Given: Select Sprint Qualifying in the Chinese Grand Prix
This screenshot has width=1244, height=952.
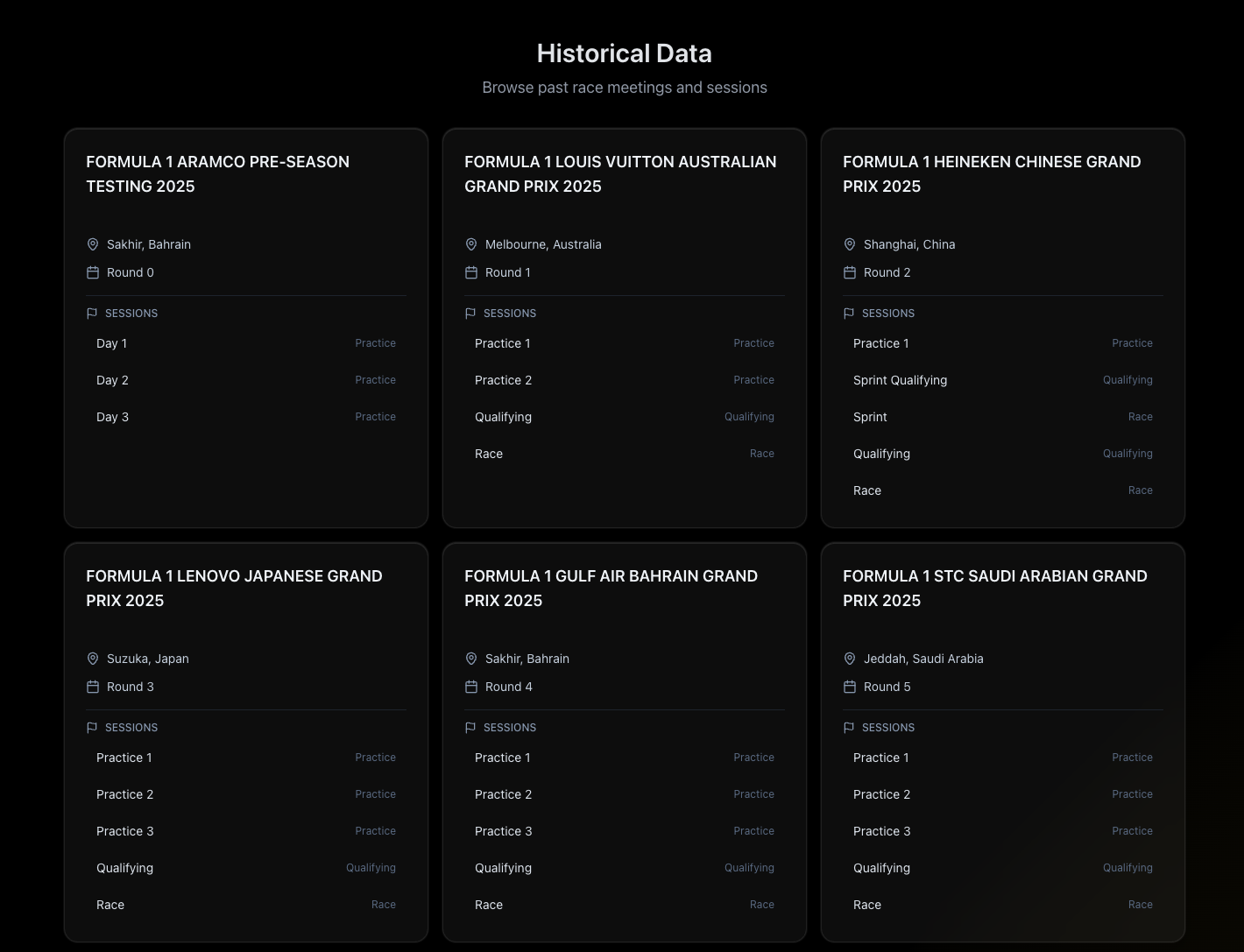Looking at the screenshot, I should (x=1003, y=380).
